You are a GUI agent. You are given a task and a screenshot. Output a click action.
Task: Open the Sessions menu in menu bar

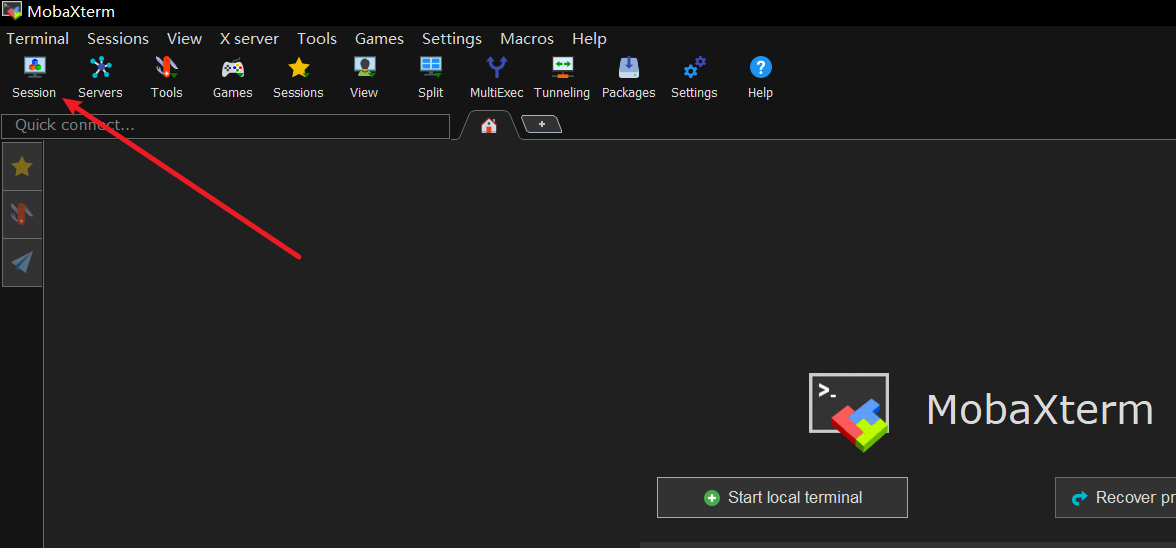click(118, 38)
